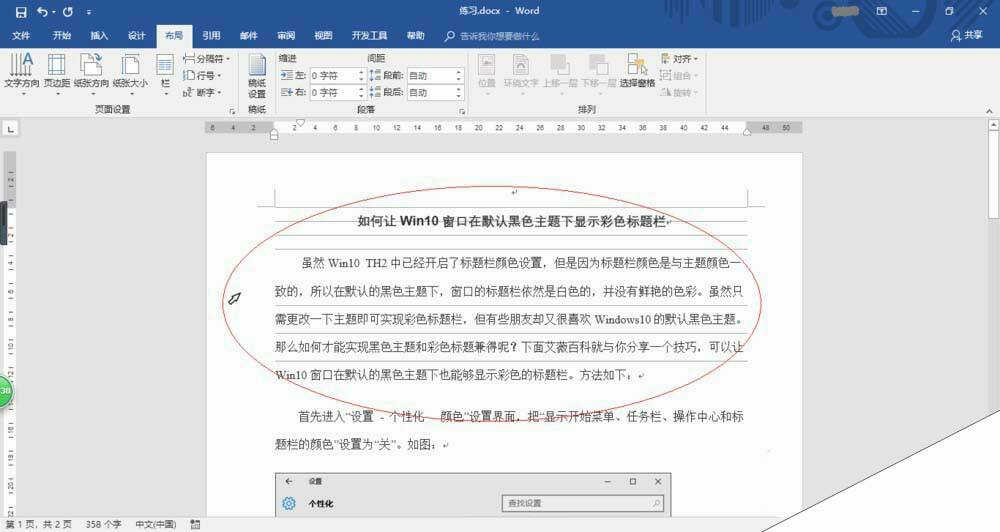Open 稿纸设置 (Manuscript Paper) settings

click(257, 76)
